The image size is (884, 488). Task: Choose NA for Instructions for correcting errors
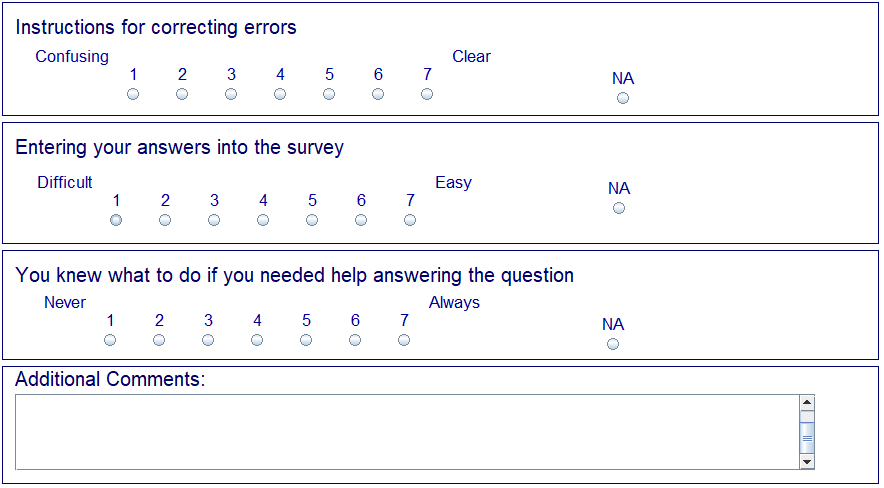[623, 98]
